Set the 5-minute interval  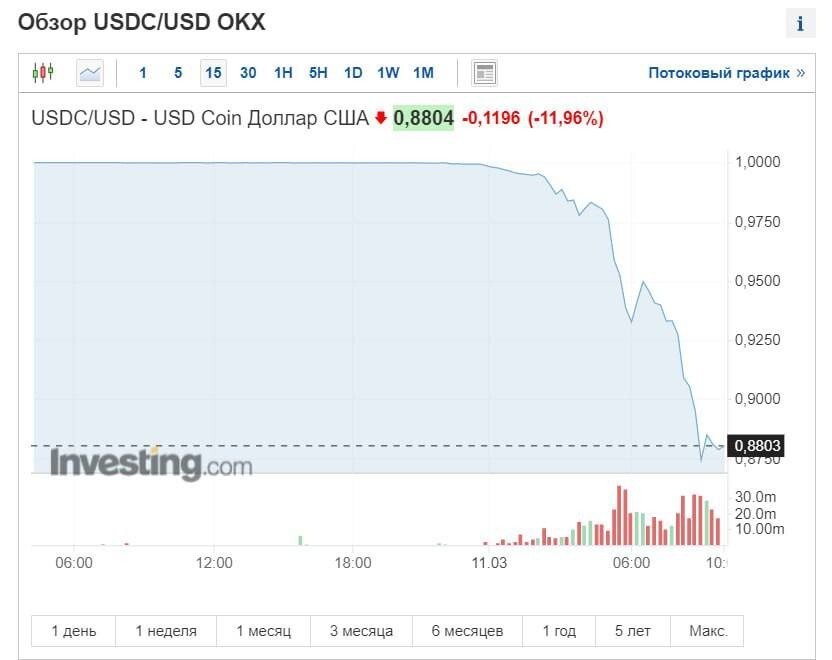point(178,72)
